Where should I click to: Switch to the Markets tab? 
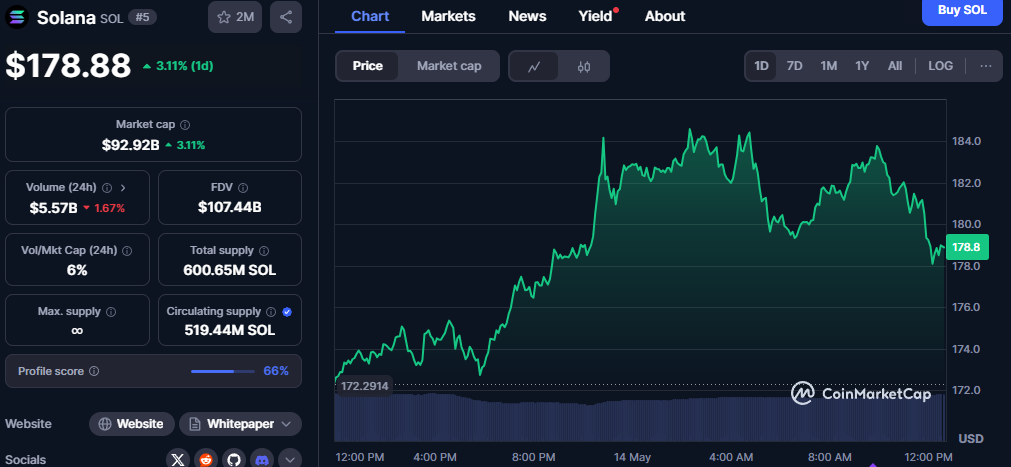point(448,16)
